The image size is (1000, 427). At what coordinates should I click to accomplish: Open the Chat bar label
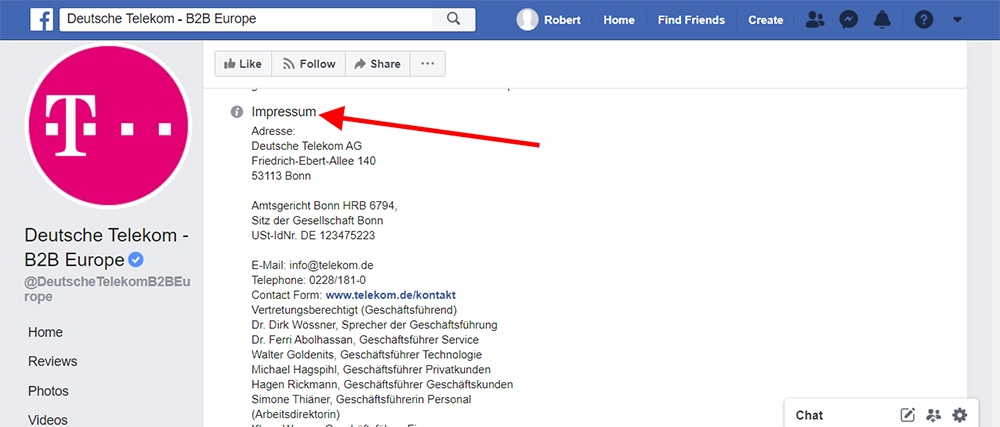click(809, 416)
